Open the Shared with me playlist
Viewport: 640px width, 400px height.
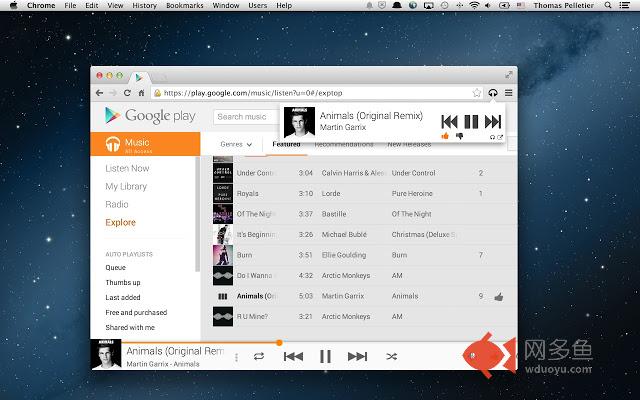pyautogui.click(x=130, y=327)
